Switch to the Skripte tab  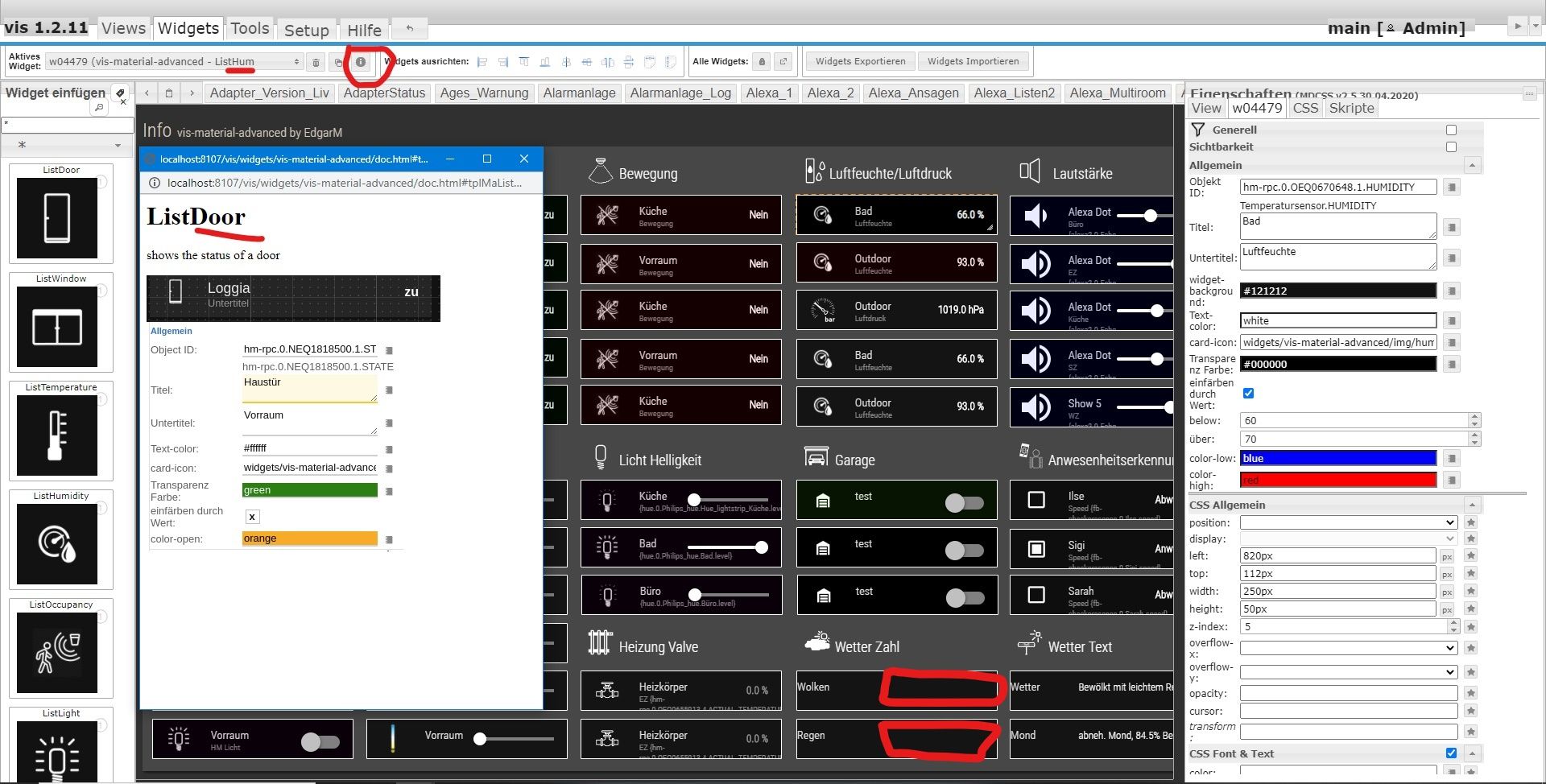[1351, 108]
